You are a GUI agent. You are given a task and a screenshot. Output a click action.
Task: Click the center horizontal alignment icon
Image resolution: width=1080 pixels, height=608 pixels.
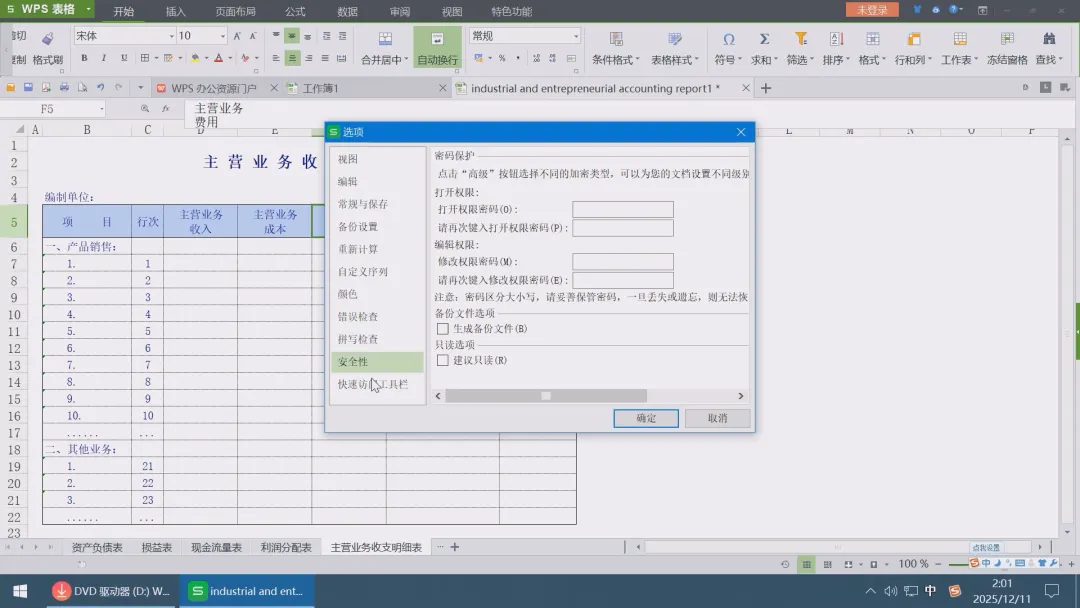pos(292,59)
